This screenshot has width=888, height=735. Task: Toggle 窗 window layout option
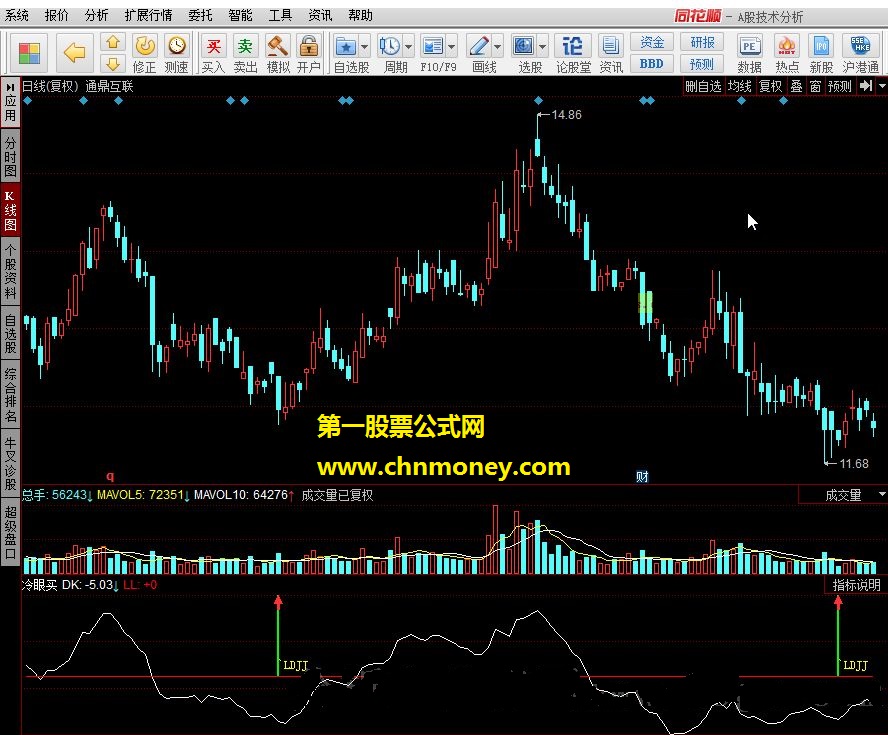click(x=816, y=86)
